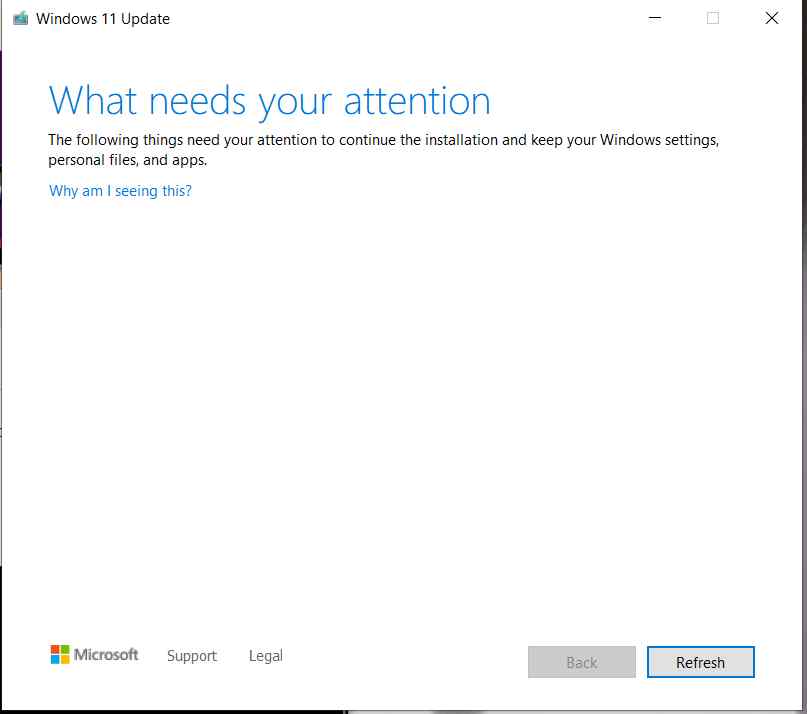Click the Windows 11 Update title bar icon
Screen dimensions: 807x714
pyautogui.click(x=21, y=19)
